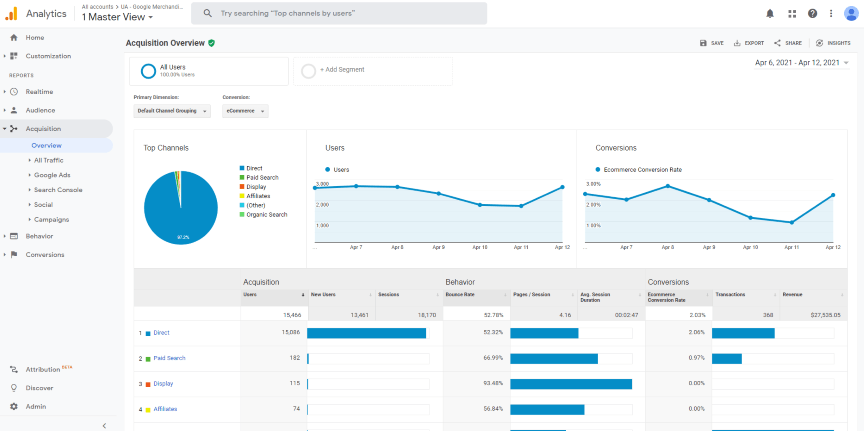Click the Google Analytics logo
The height and width of the screenshot is (431, 864).
click(11, 14)
